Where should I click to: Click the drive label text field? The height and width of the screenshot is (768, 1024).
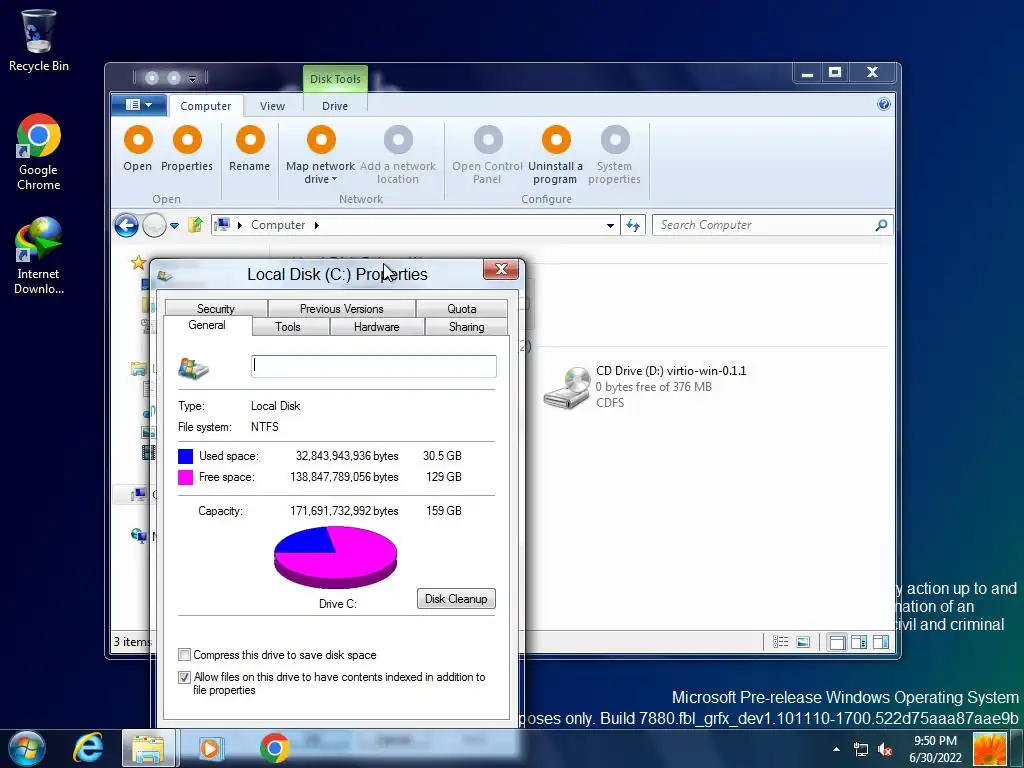(x=374, y=366)
